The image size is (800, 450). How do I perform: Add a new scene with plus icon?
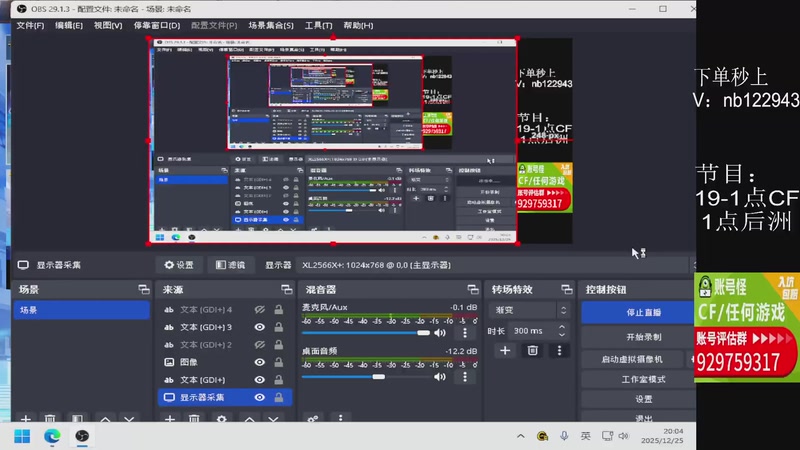(26, 419)
